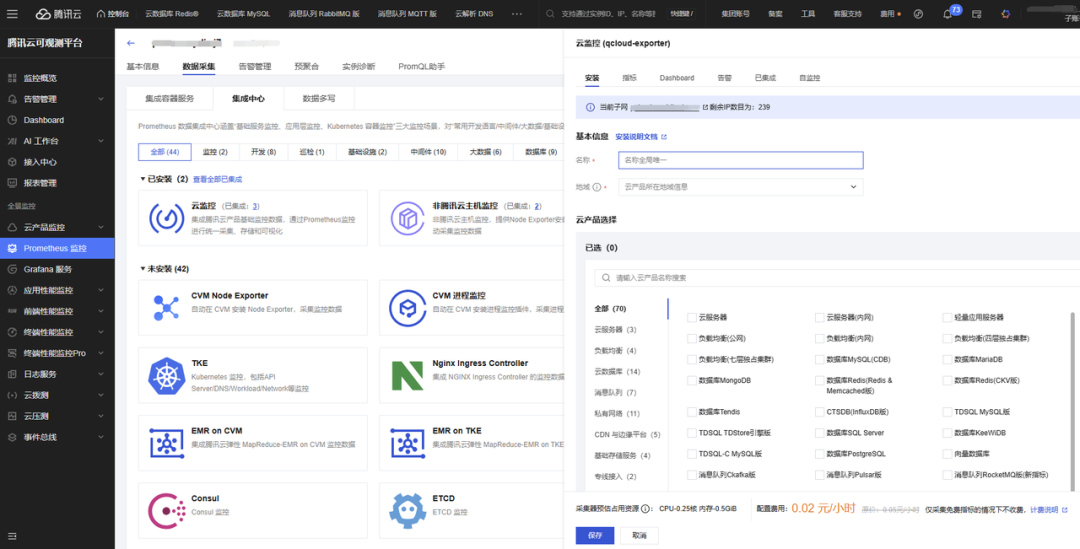Click the 取消 button
The width and height of the screenshot is (1080, 549).
coord(639,535)
